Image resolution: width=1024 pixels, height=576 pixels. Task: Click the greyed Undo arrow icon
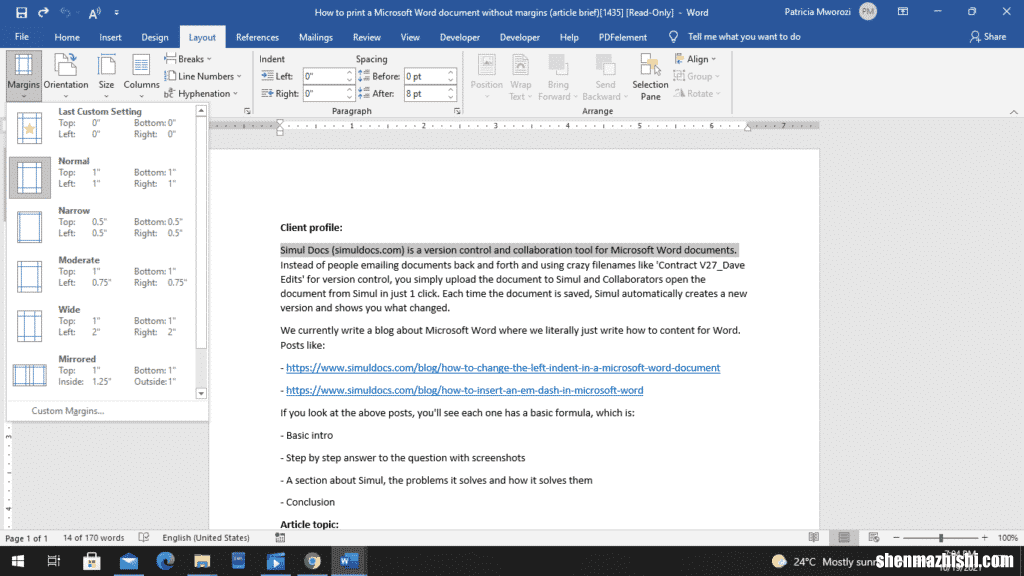(x=65, y=12)
